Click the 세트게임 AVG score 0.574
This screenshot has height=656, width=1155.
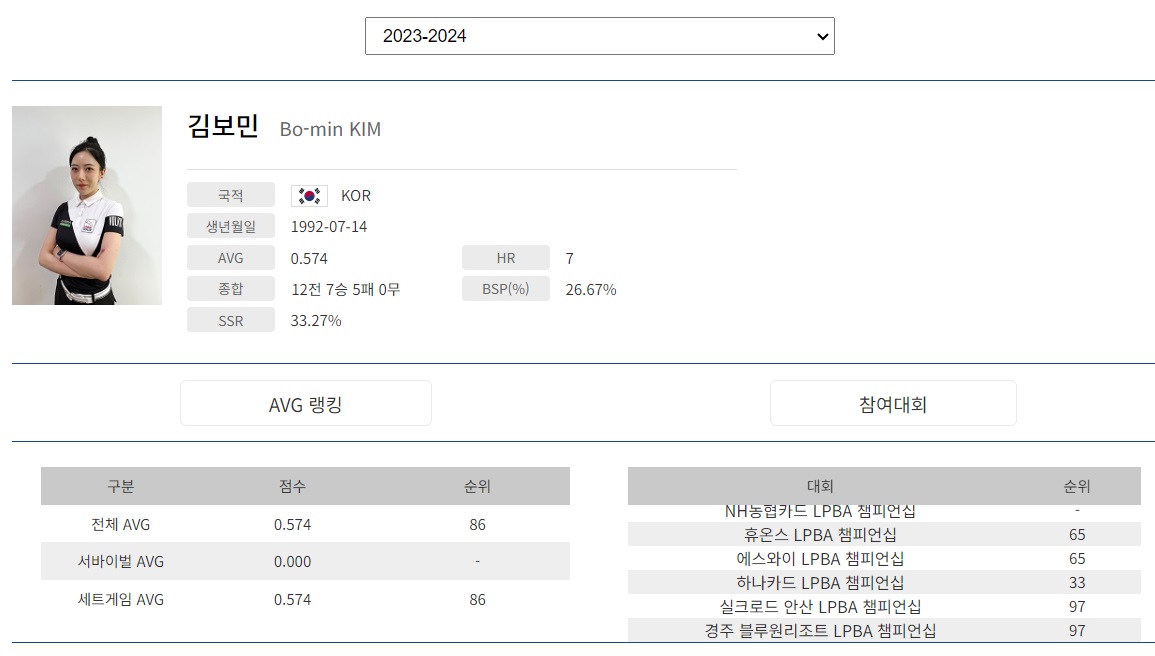292,600
